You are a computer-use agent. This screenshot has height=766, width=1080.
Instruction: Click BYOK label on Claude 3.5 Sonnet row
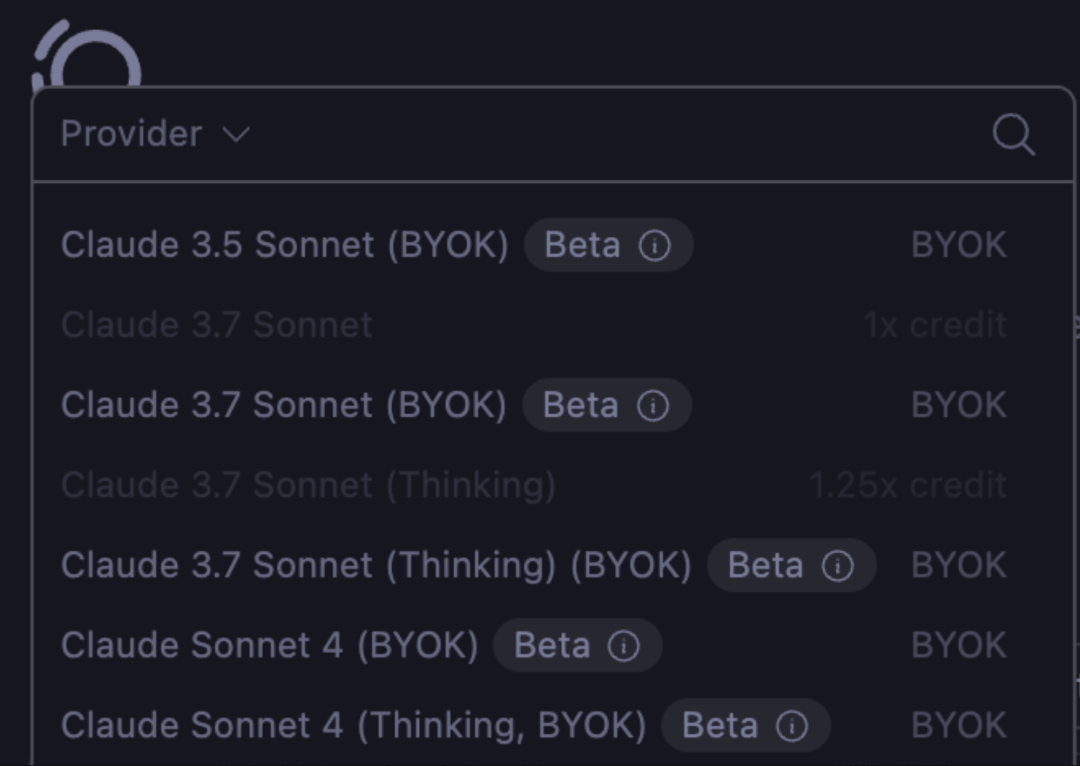click(958, 245)
